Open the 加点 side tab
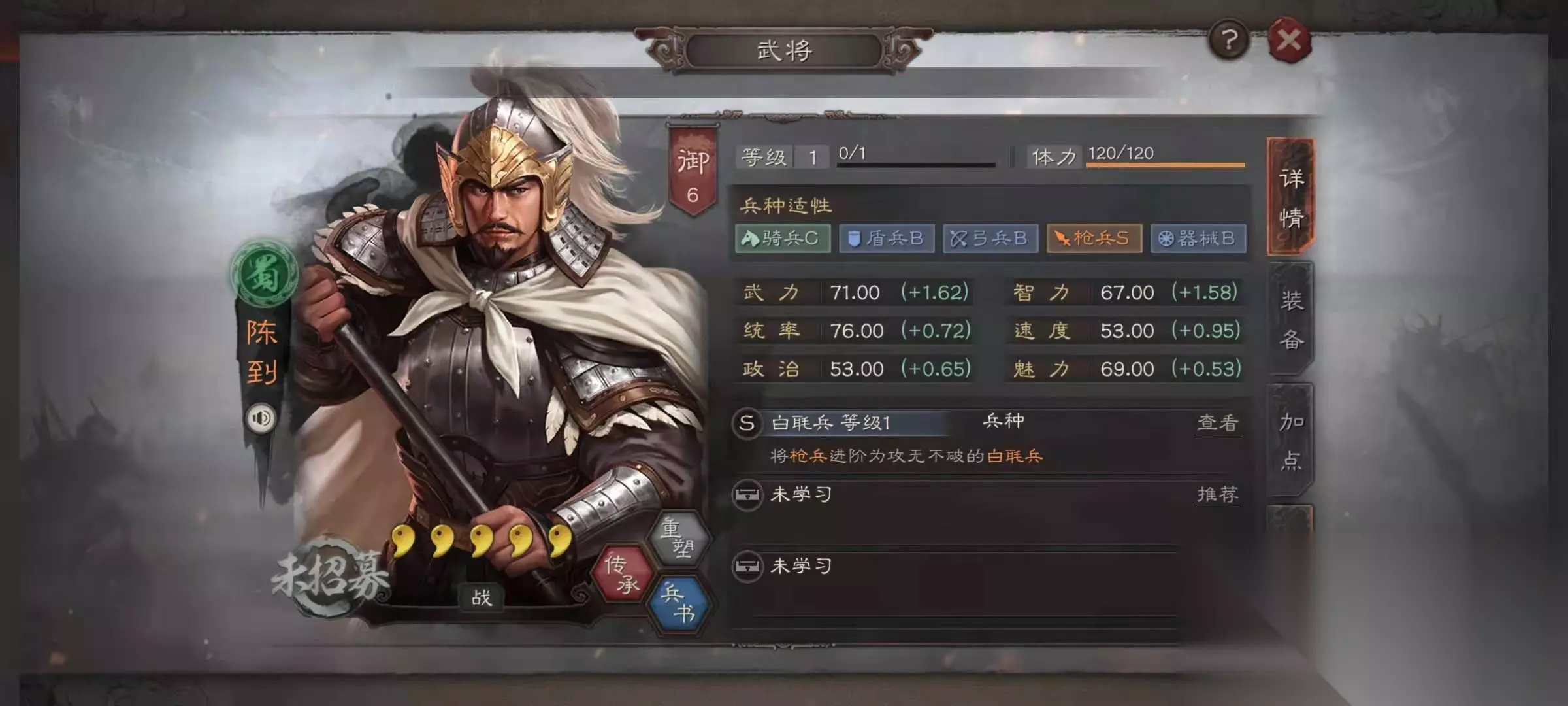1568x706 pixels. (1290, 441)
